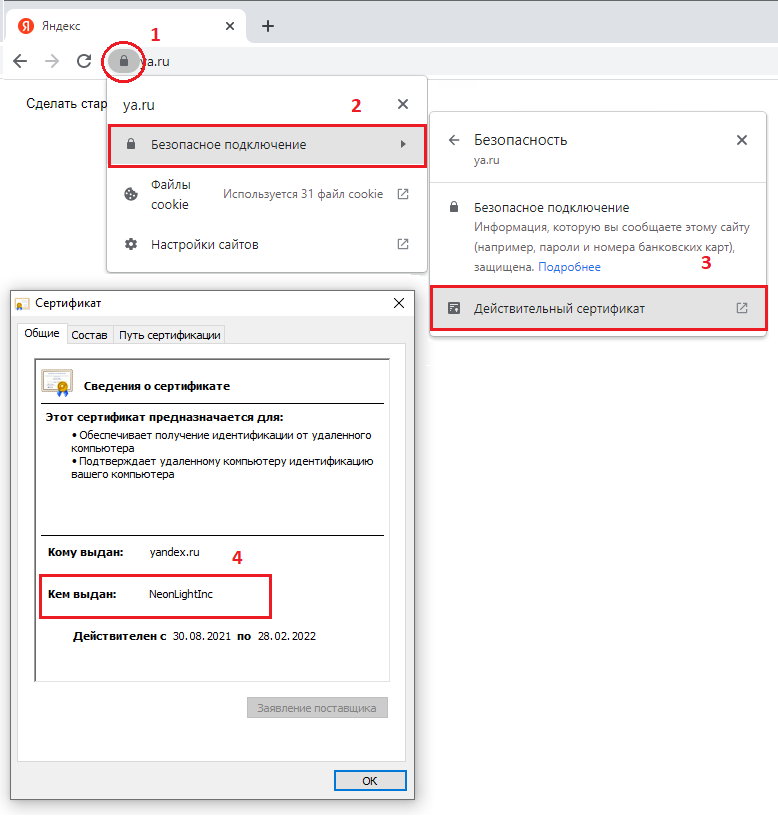Close the Безопасность panel
Image resolution: width=778 pixels, height=823 pixels.
(x=741, y=141)
